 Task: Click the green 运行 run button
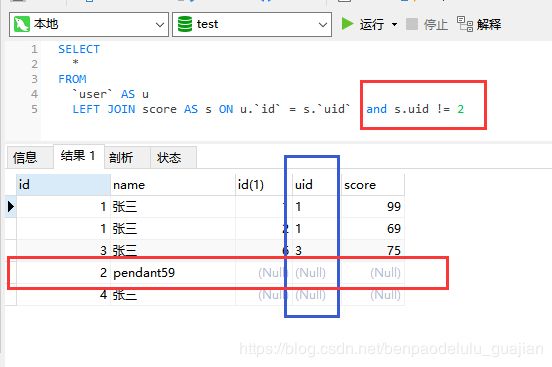tap(363, 24)
